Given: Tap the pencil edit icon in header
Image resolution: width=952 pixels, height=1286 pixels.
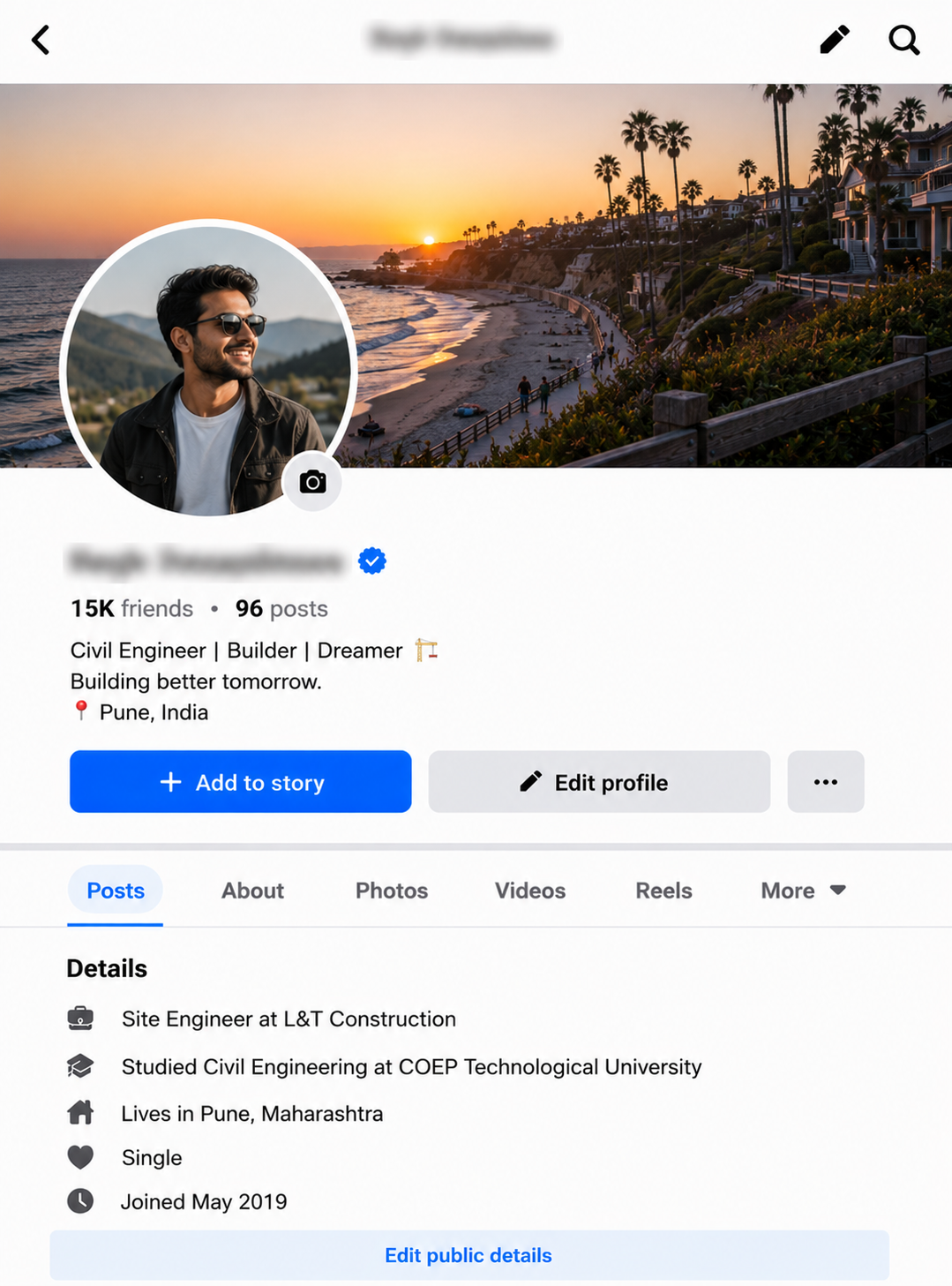Looking at the screenshot, I should coord(834,40).
